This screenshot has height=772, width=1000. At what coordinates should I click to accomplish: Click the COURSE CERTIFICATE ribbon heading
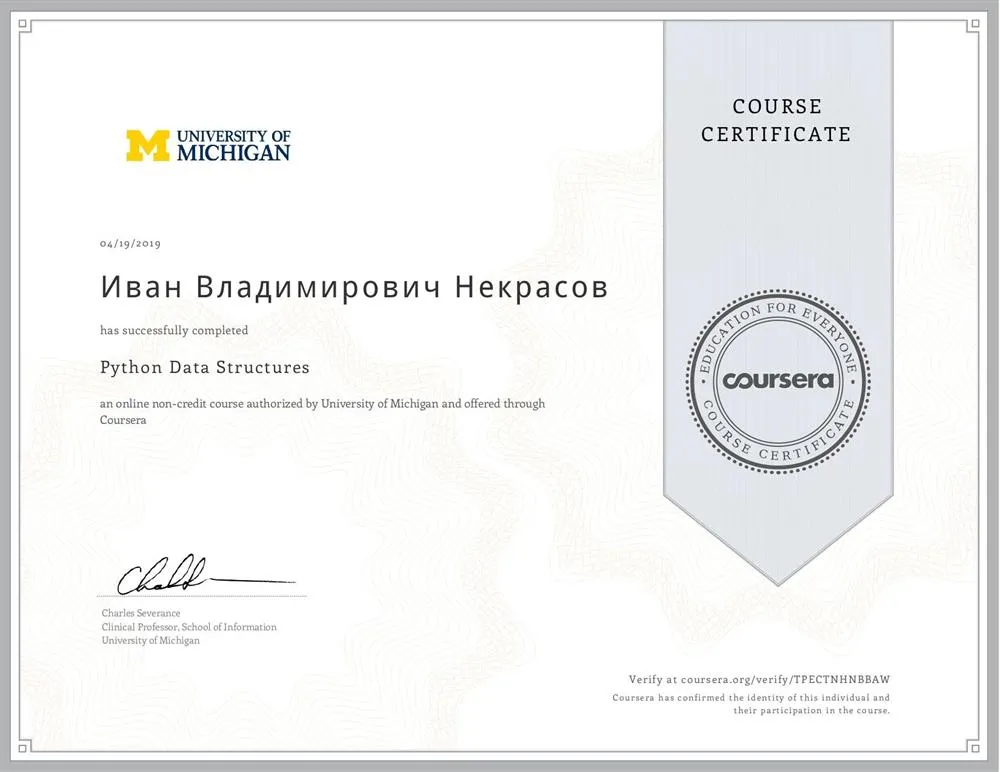click(776, 121)
